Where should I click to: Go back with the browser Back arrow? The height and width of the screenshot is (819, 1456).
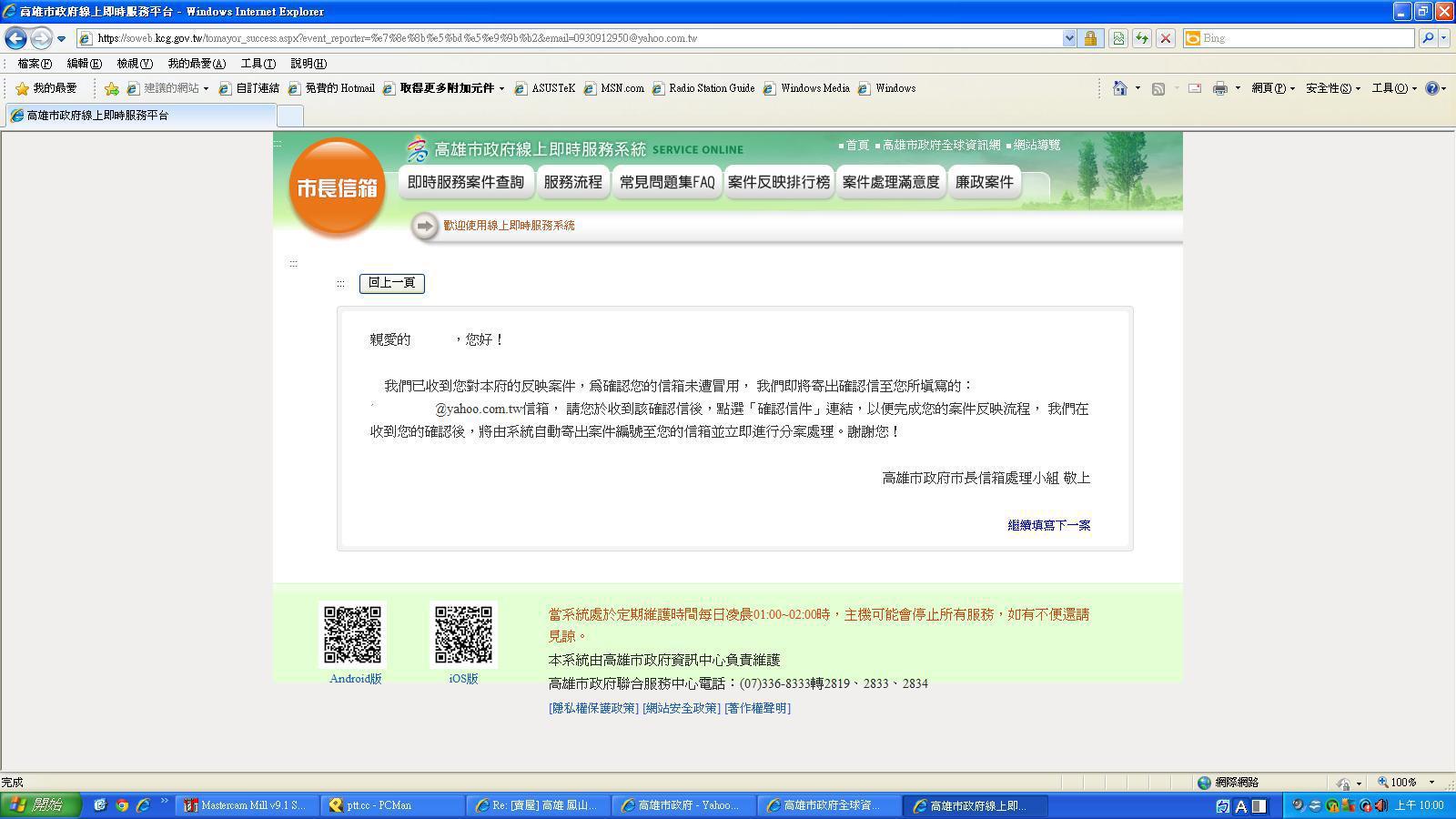(x=15, y=38)
